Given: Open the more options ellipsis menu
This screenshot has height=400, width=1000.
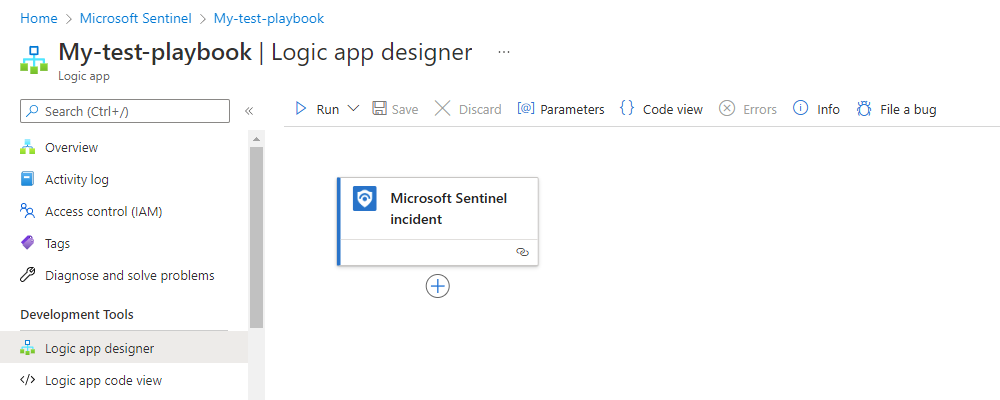Looking at the screenshot, I should click(503, 52).
